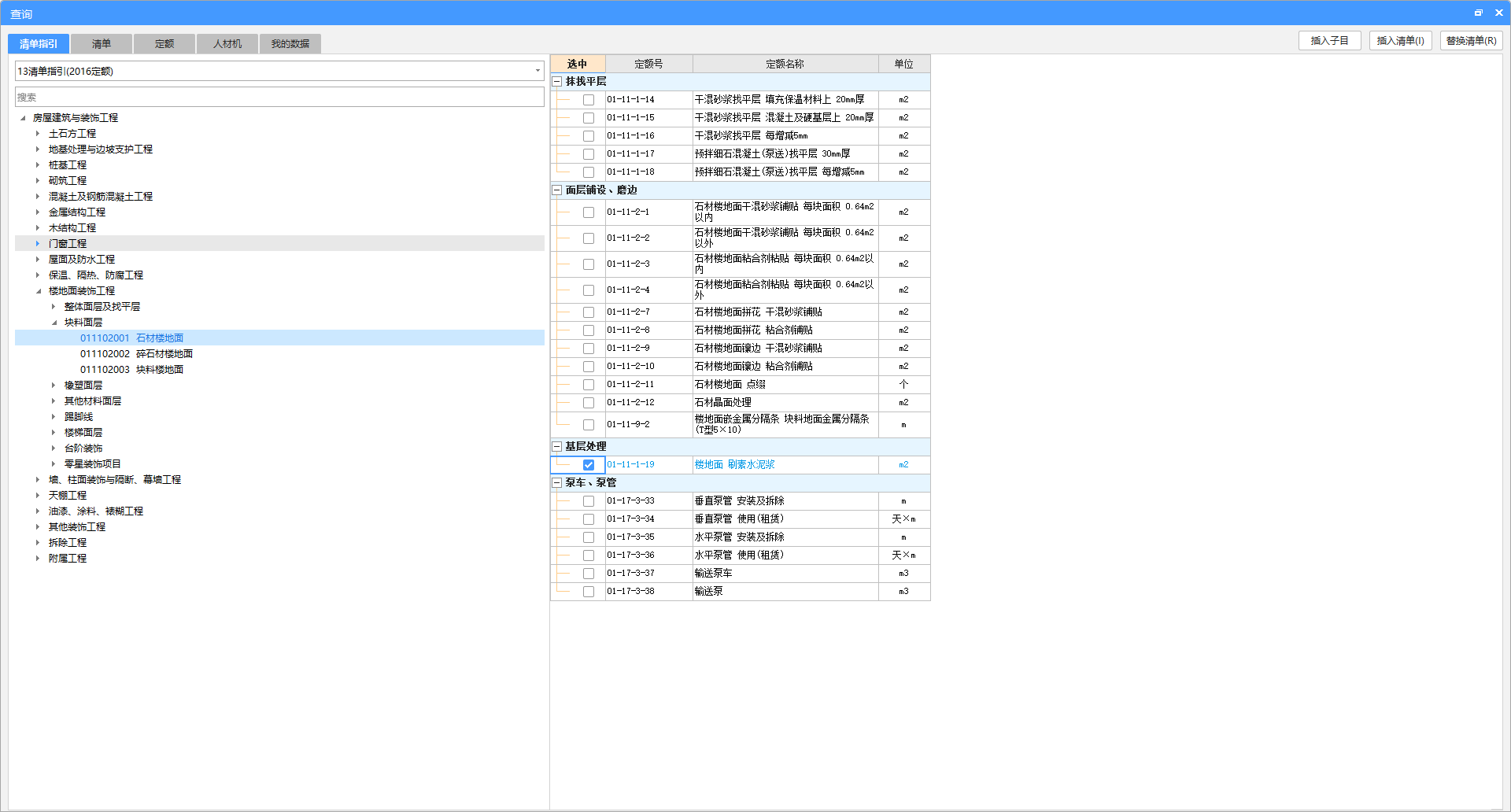Select tree item 011102002 碎石材楼地面

(x=136, y=354)
